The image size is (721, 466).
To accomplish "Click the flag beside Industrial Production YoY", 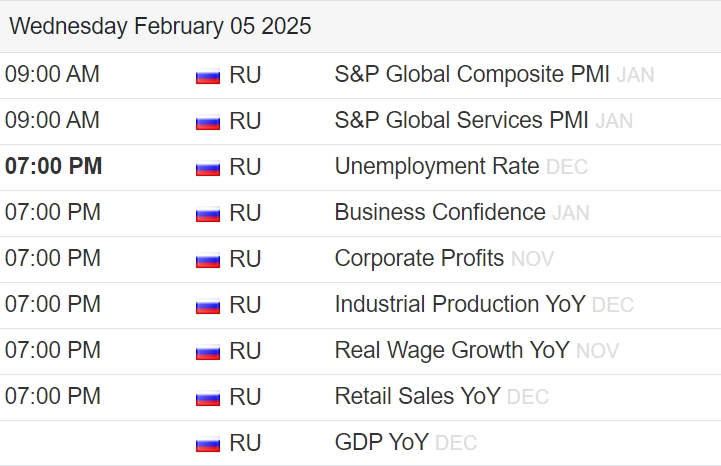I will (207, 306).
